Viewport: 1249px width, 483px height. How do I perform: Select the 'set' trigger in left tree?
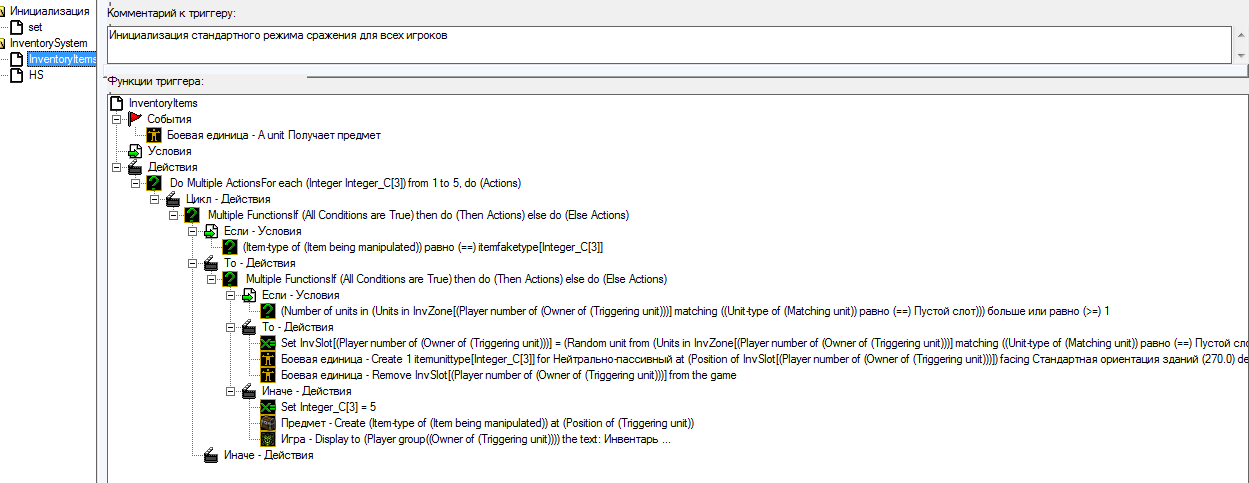[x=35, y=27]
